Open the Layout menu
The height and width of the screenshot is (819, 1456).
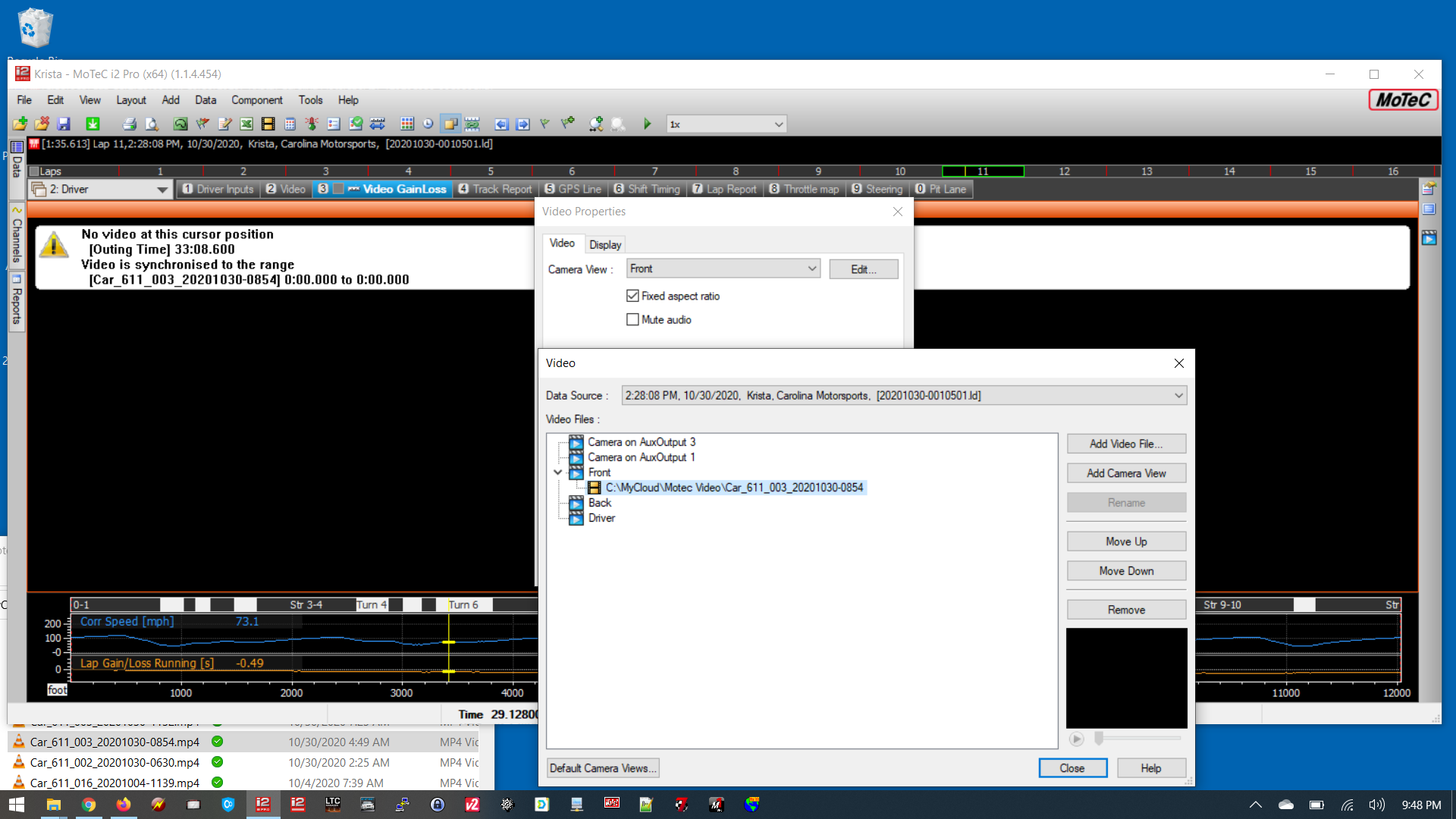coord(131,100)
